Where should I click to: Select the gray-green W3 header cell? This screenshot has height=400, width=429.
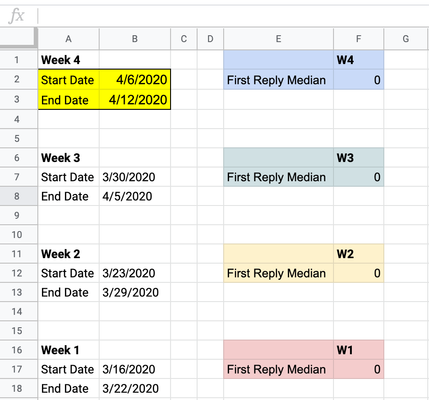[359, 158]
